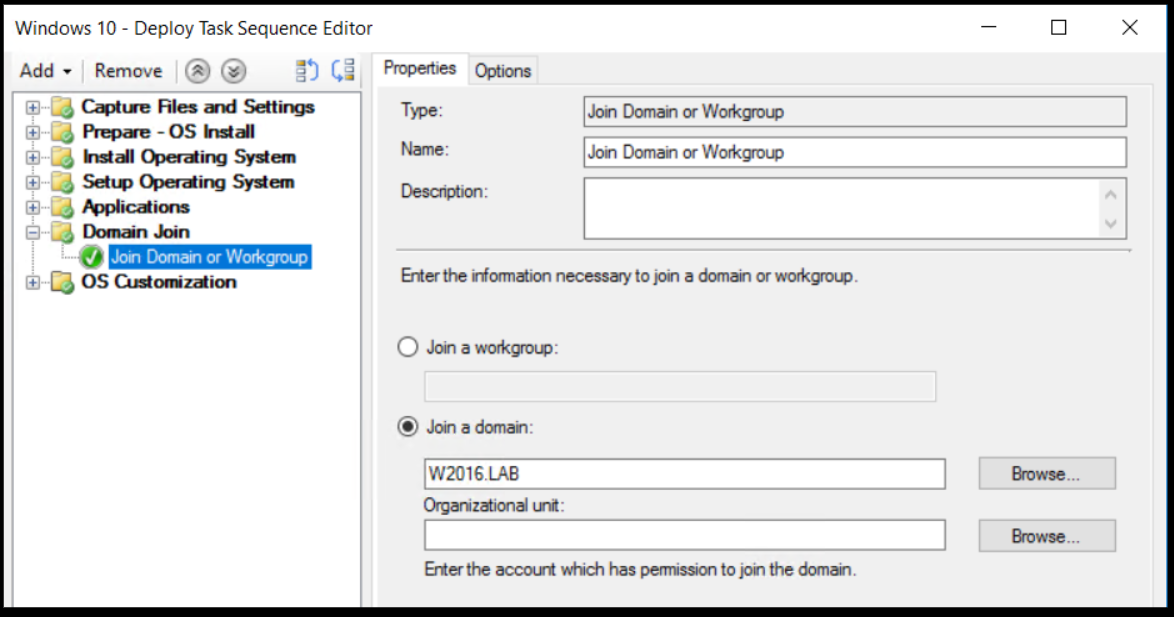Click the Applications group folder icon
The width and height of the screenshot is (1174, 617).
coord(61,207)
